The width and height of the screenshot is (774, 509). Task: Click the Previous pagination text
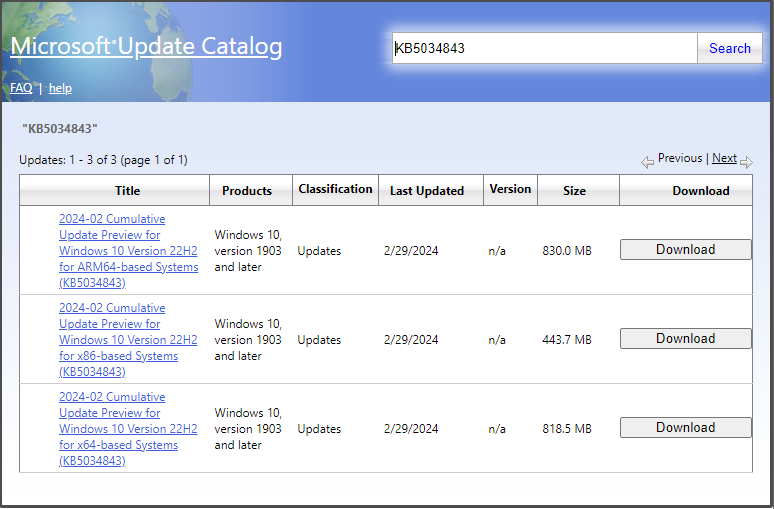[680, 158]
